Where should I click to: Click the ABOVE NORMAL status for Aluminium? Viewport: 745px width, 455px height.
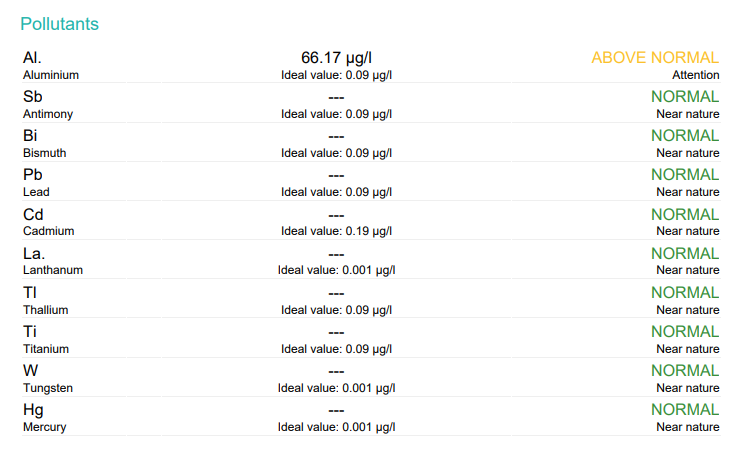(x=655, y=57)
